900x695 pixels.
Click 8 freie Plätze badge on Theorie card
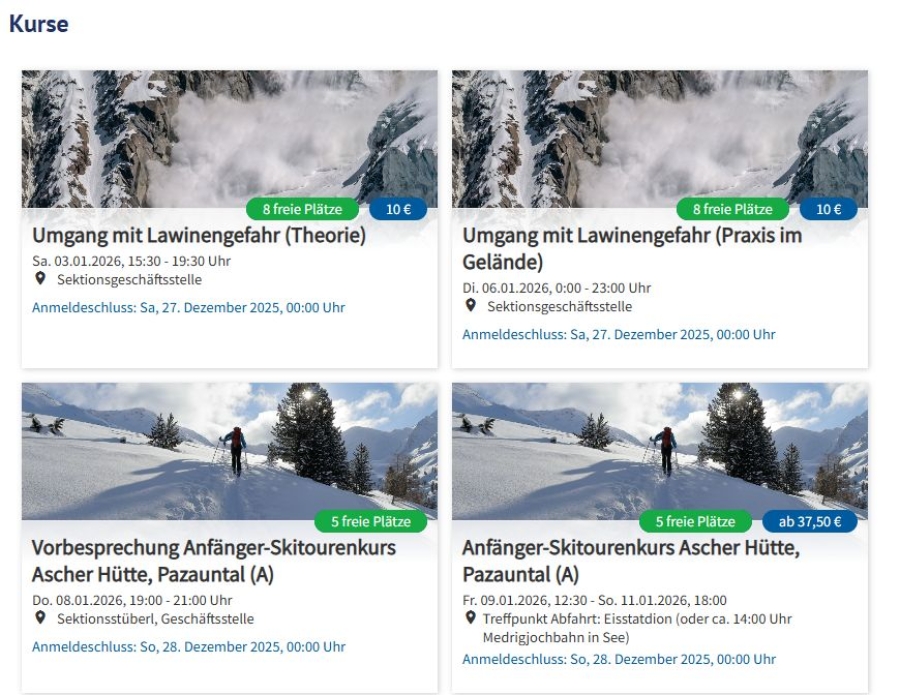click(302, 209)
